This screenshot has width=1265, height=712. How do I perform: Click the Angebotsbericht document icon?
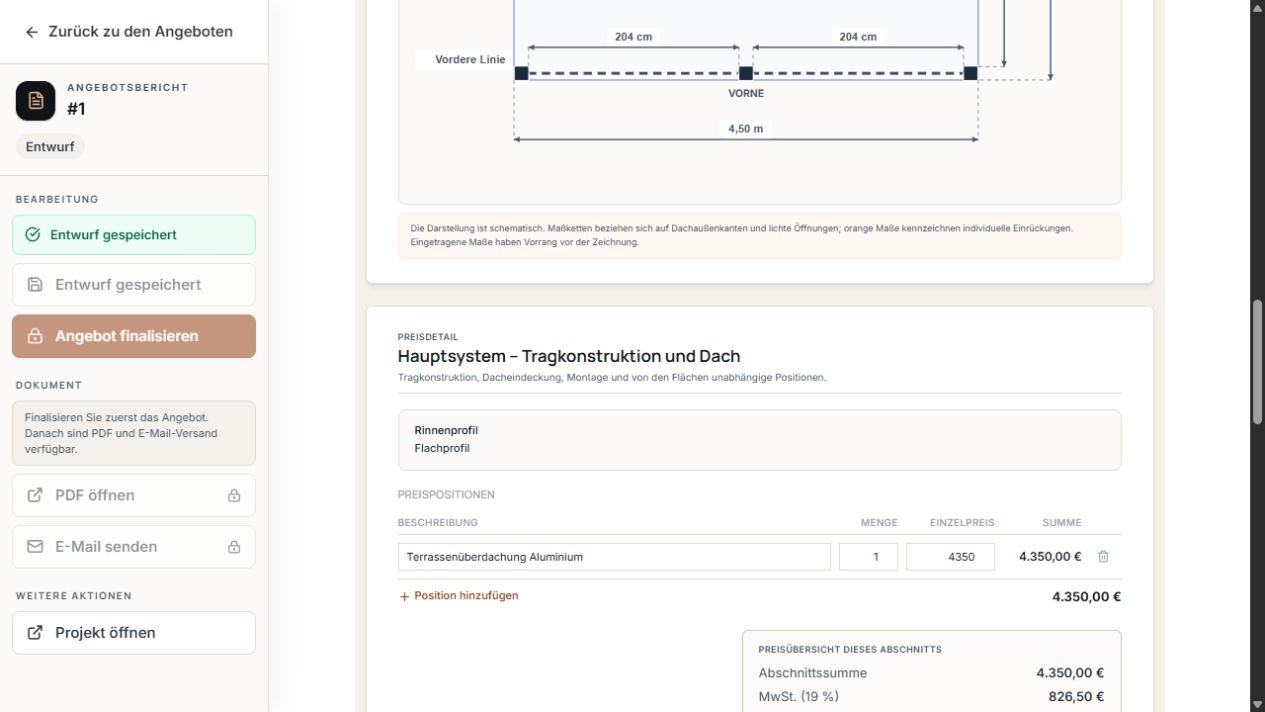click(x=36, y=100)
